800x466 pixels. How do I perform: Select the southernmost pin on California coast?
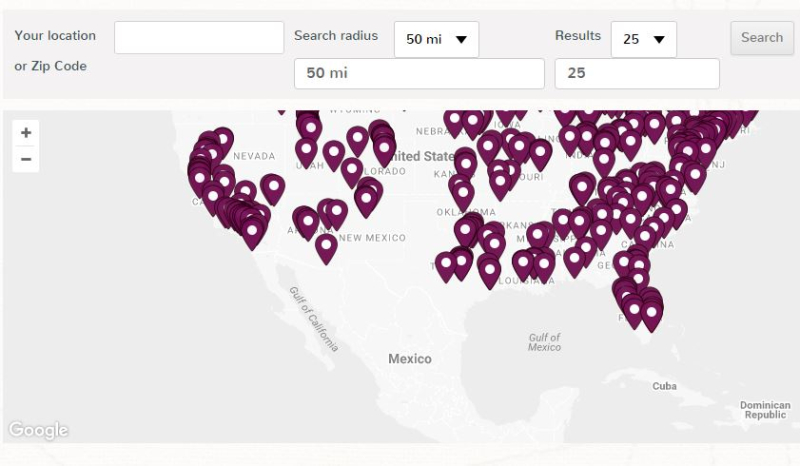(x=252, y=234)
